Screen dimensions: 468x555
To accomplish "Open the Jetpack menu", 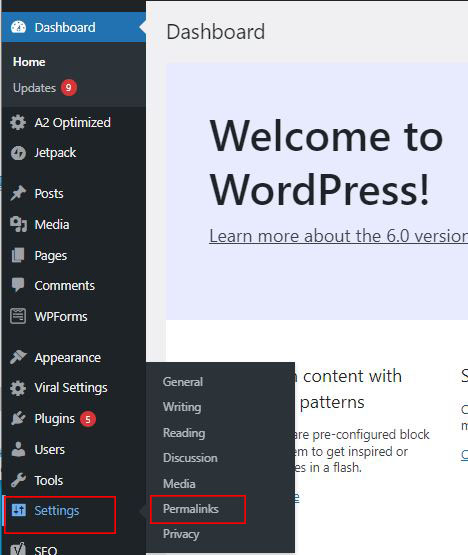I will 55,153.
